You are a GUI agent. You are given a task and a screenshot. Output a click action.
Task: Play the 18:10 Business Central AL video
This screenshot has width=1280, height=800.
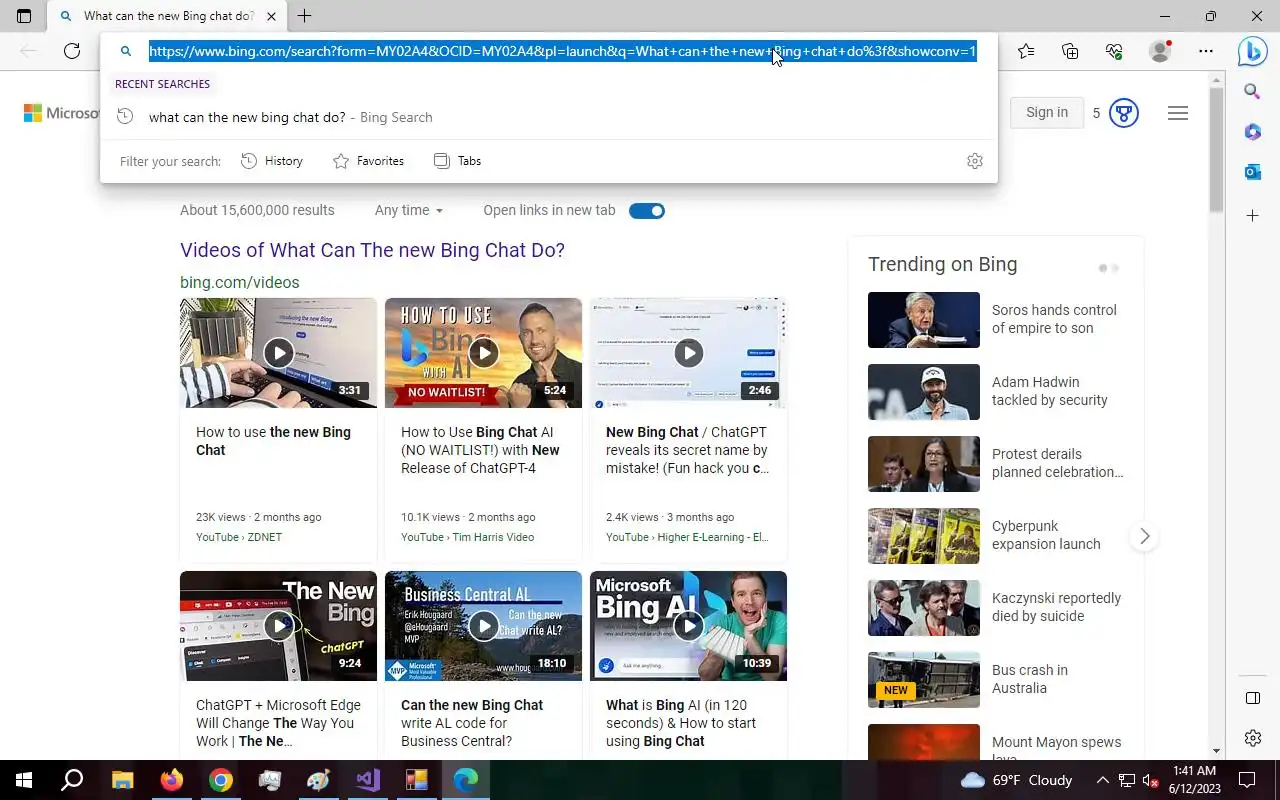[483, 626]
